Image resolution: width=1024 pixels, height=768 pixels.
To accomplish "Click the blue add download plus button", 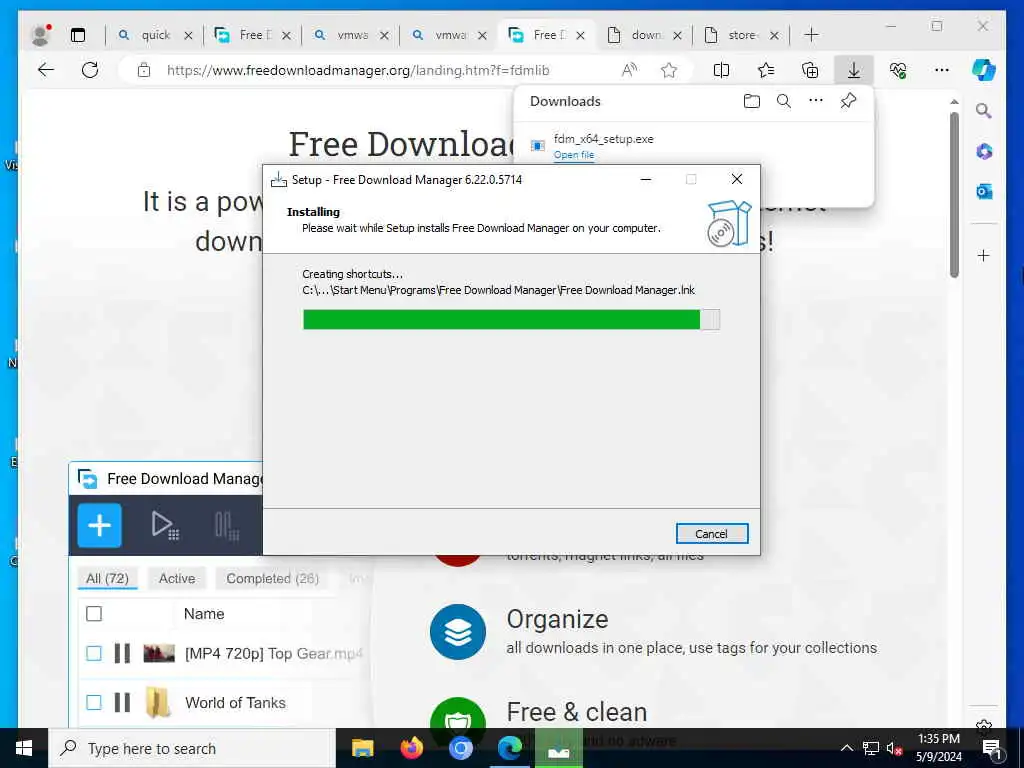I will tap(99, 525).
